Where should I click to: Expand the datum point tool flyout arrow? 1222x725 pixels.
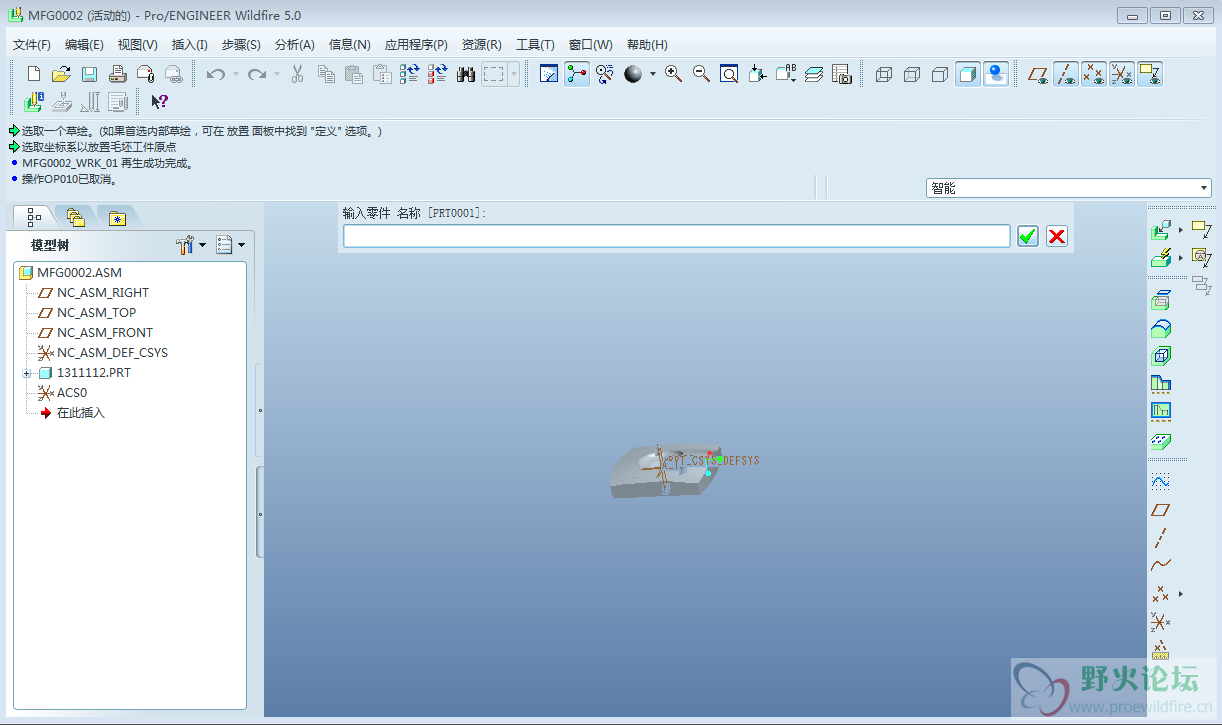[1181, 594]
